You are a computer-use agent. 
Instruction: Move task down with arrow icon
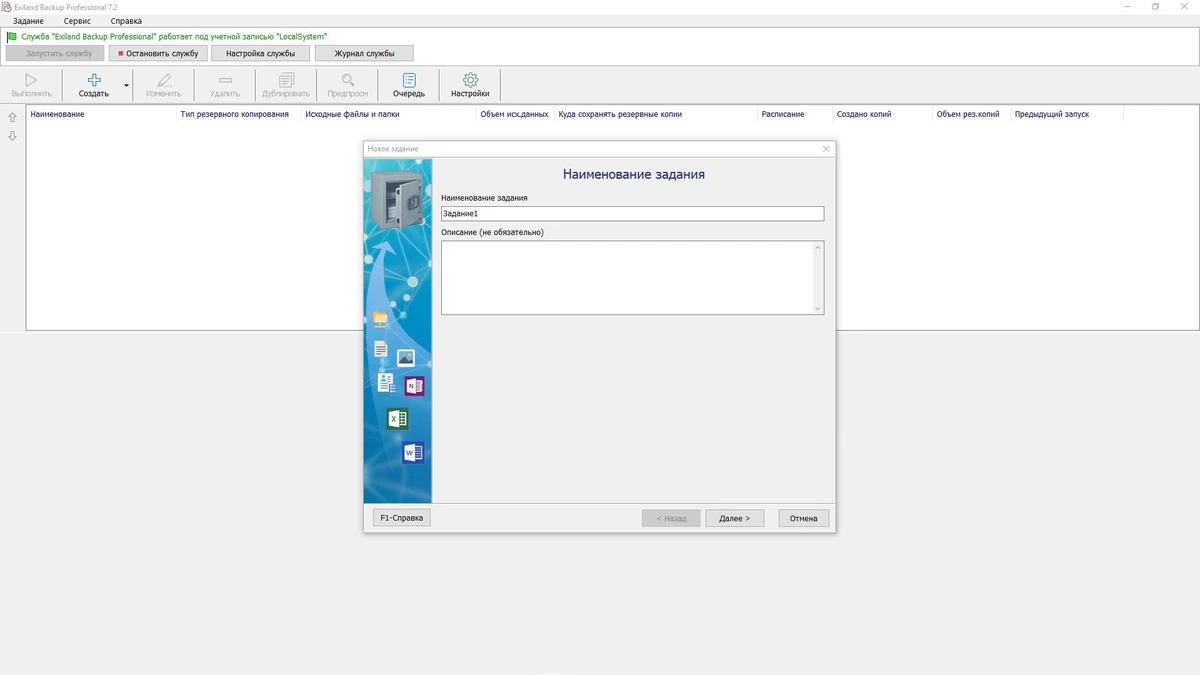point(12,136)
